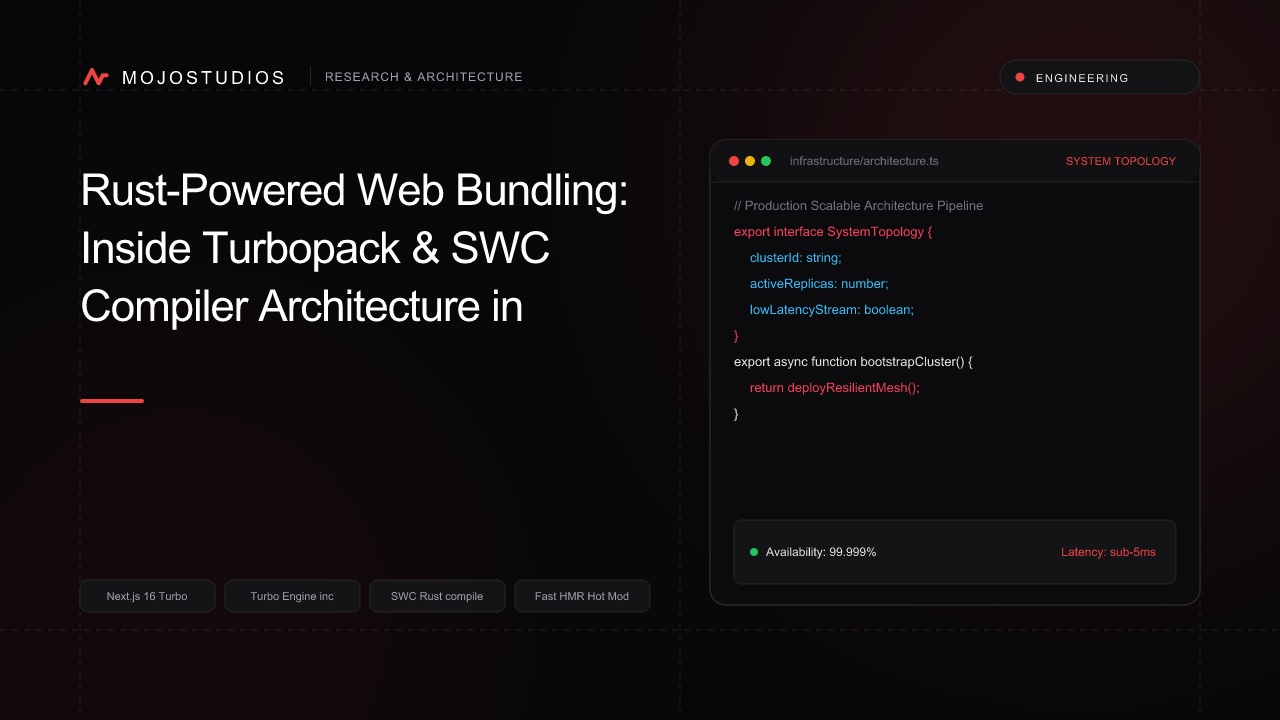This screenshot has height=720, width=1280.
Task: Click the export interface SystemTopology line
Action: pyautogui.click(x=833, y=231)
